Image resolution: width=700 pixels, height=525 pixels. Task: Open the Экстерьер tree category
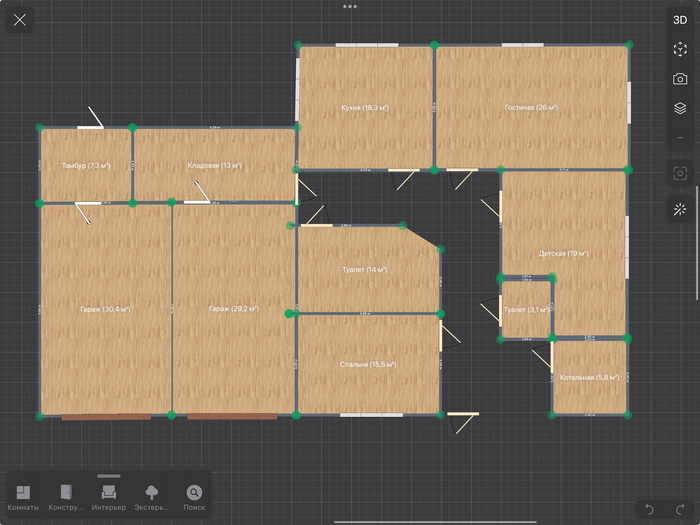152,497
